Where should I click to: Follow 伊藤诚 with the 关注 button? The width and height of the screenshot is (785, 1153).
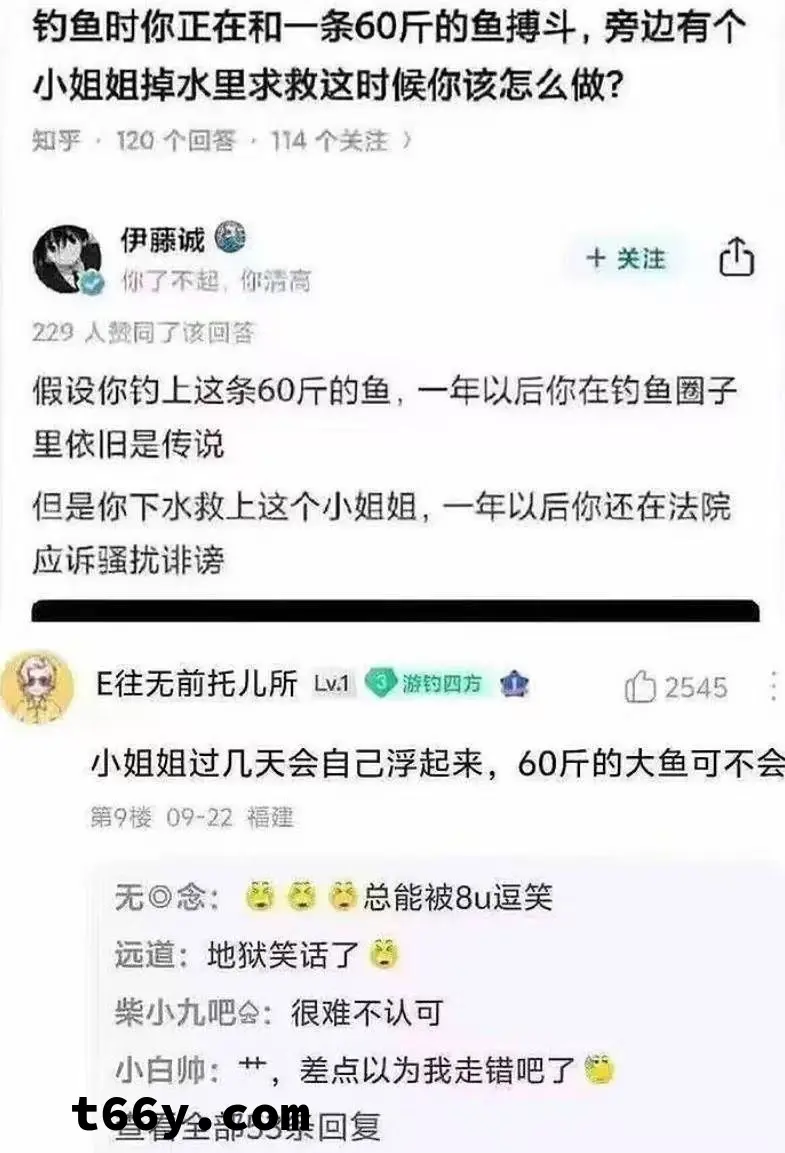(626, 259)
